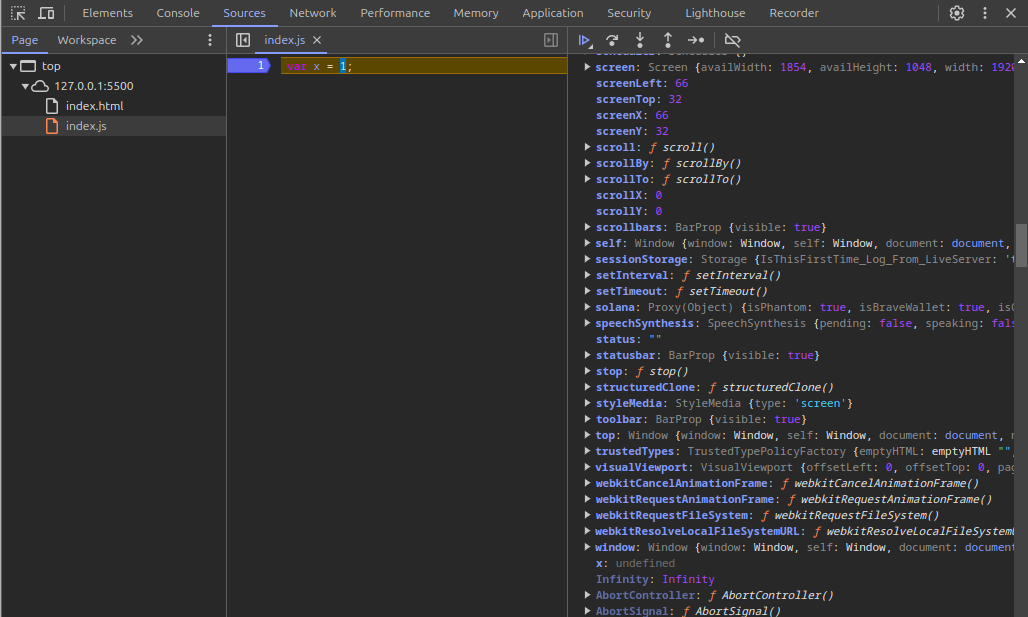This screenshot has height=617, width=1028.
Task: Expand the setTimeout function entry
Action: click(x=587, y=291)
